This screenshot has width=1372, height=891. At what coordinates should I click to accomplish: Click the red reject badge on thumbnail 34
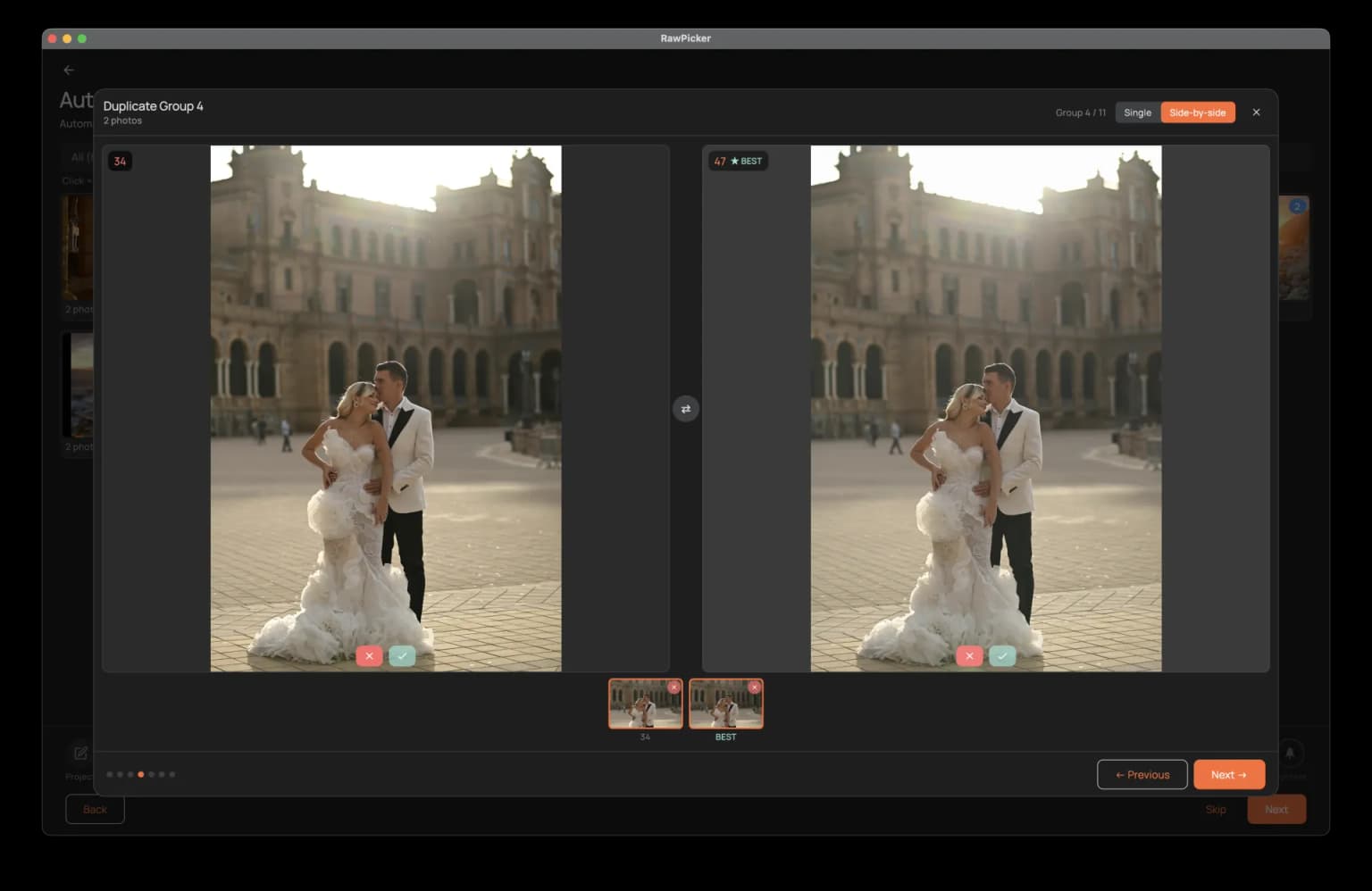[674, 687]
